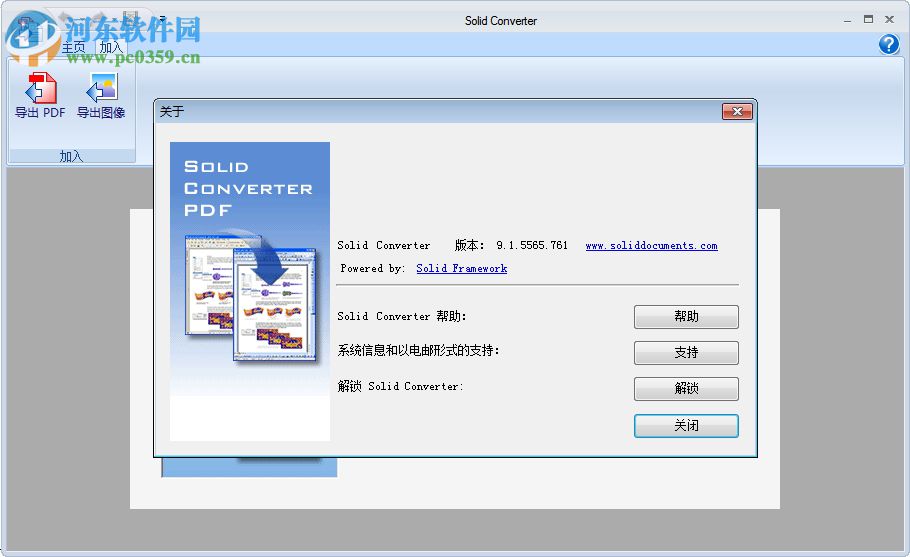Click the 导出 PDF icon in ribbon
This screenshot has width=910, height=557.
click(x=40, y=96)
